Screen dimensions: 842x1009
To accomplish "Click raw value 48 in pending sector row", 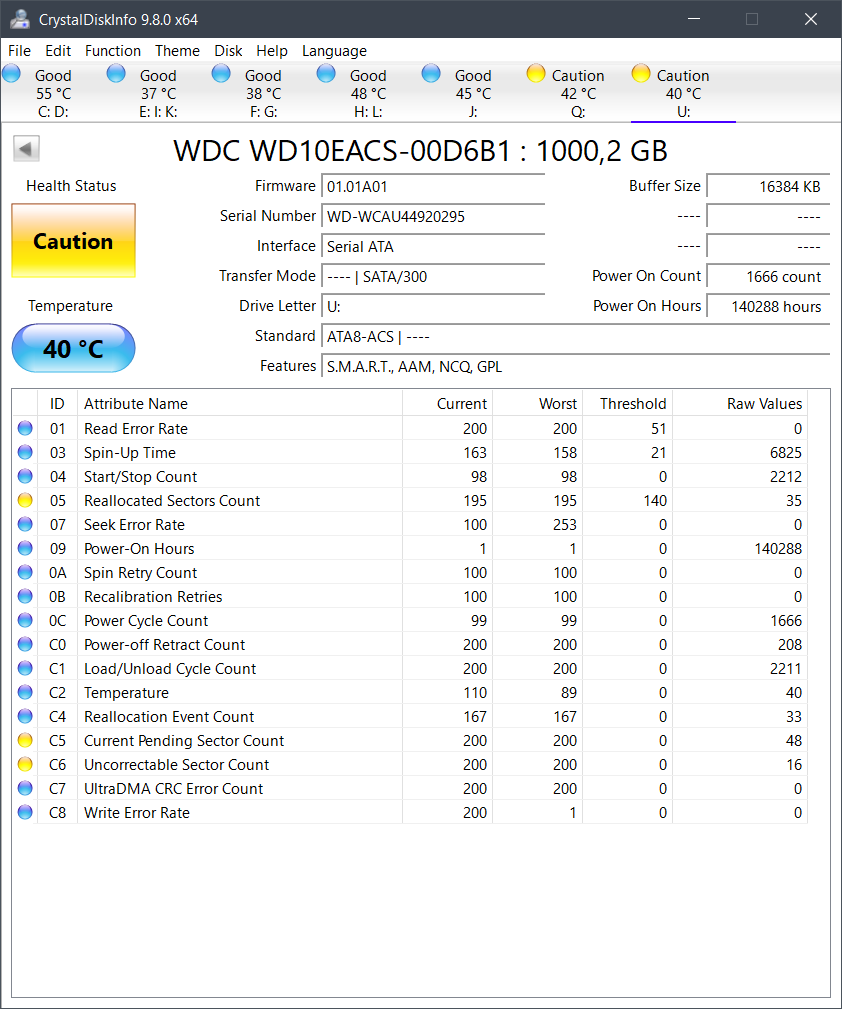I will pos(794,741).
